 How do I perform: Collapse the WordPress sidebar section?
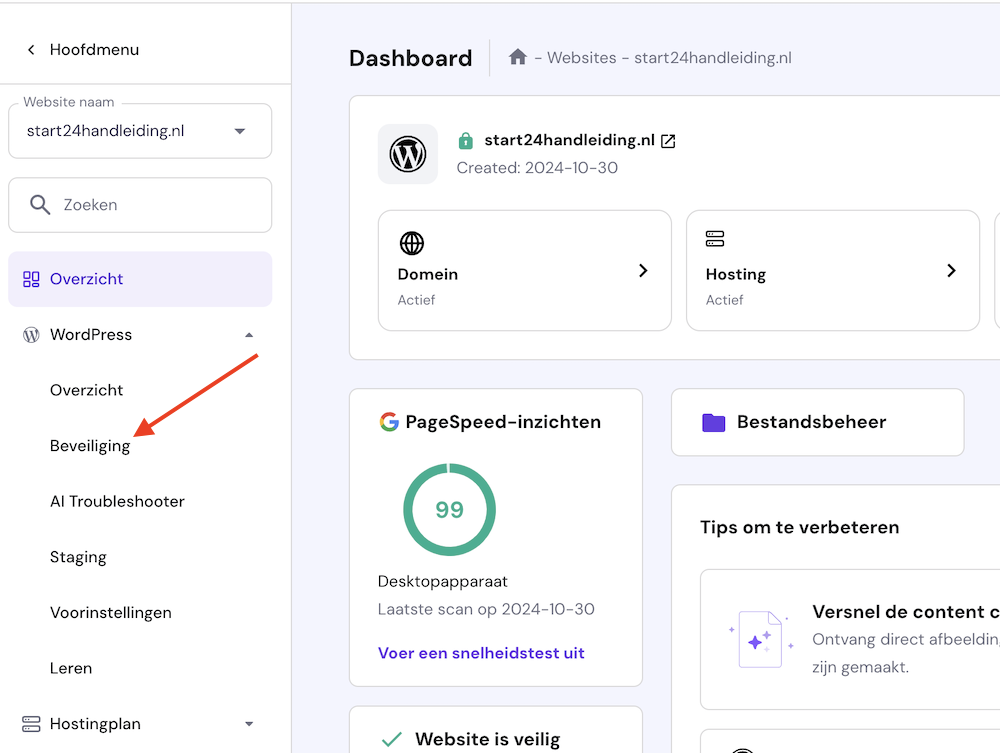click(x=249, y=335)
